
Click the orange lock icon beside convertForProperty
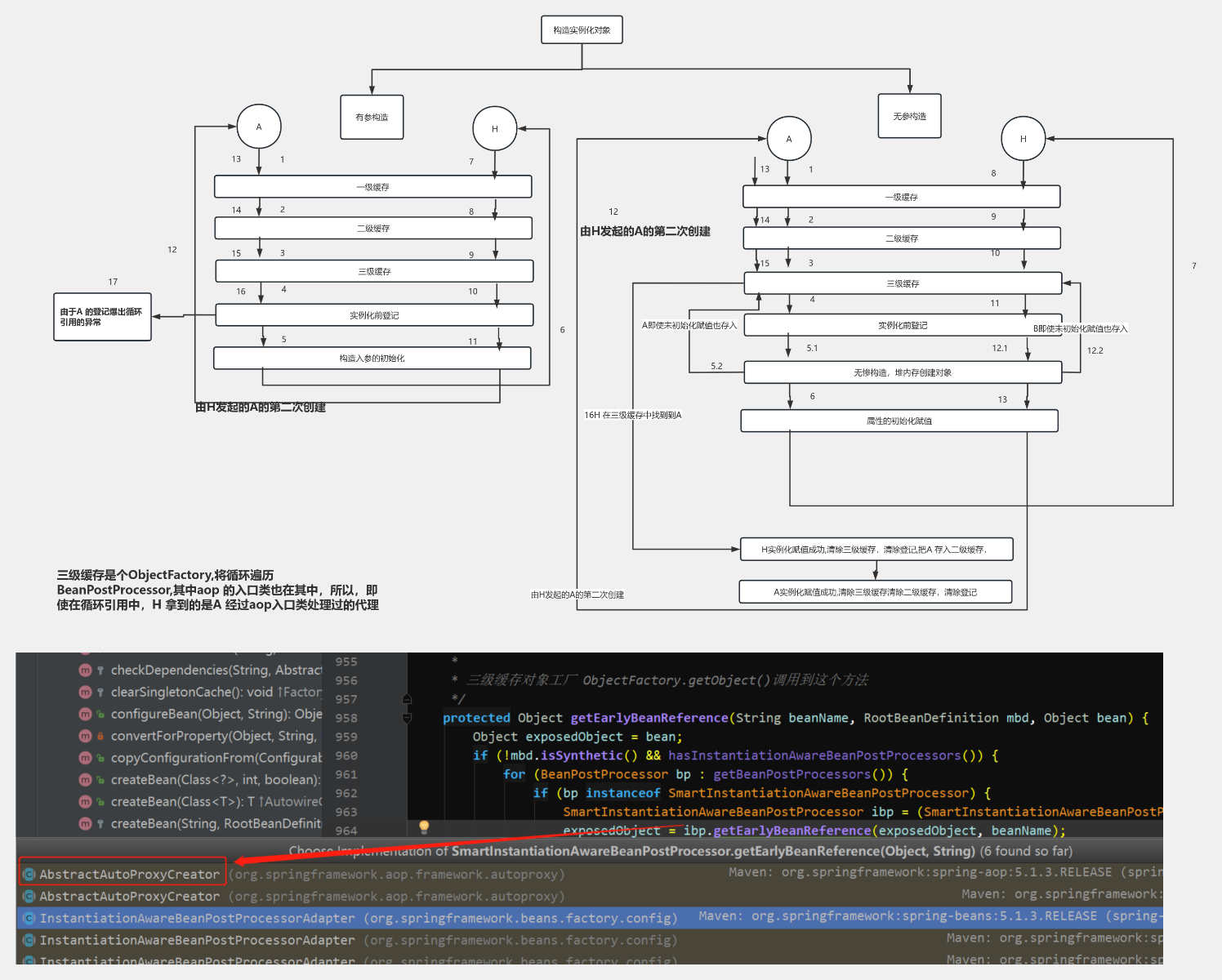[100, 737]
